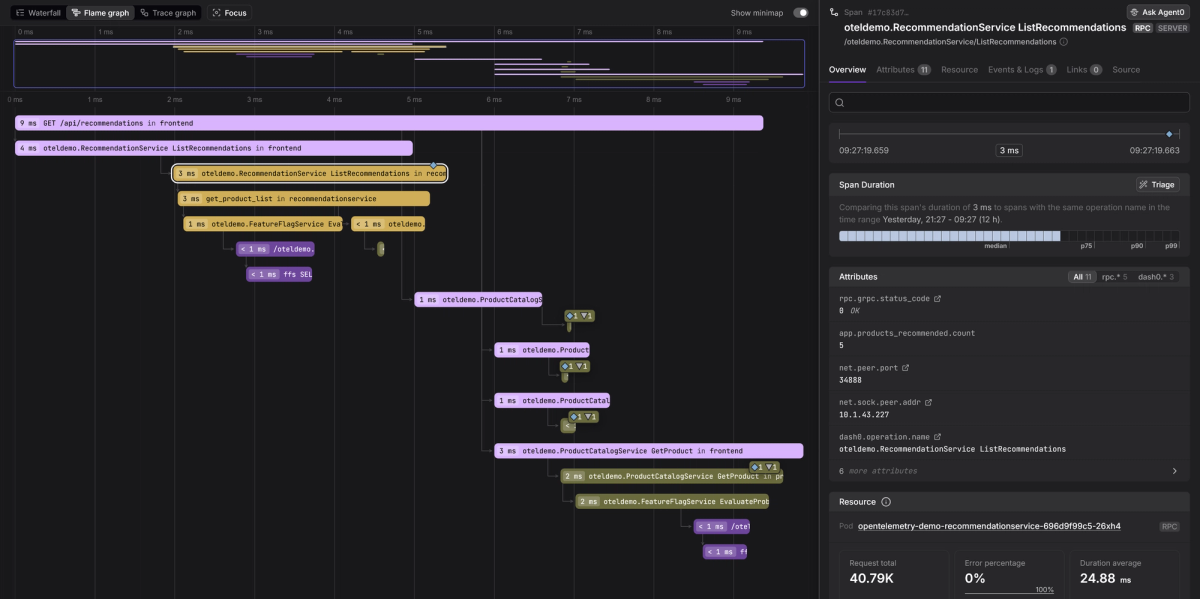
Task: Click link icon beside dash0.operation.name
Action: click(936, 437)
